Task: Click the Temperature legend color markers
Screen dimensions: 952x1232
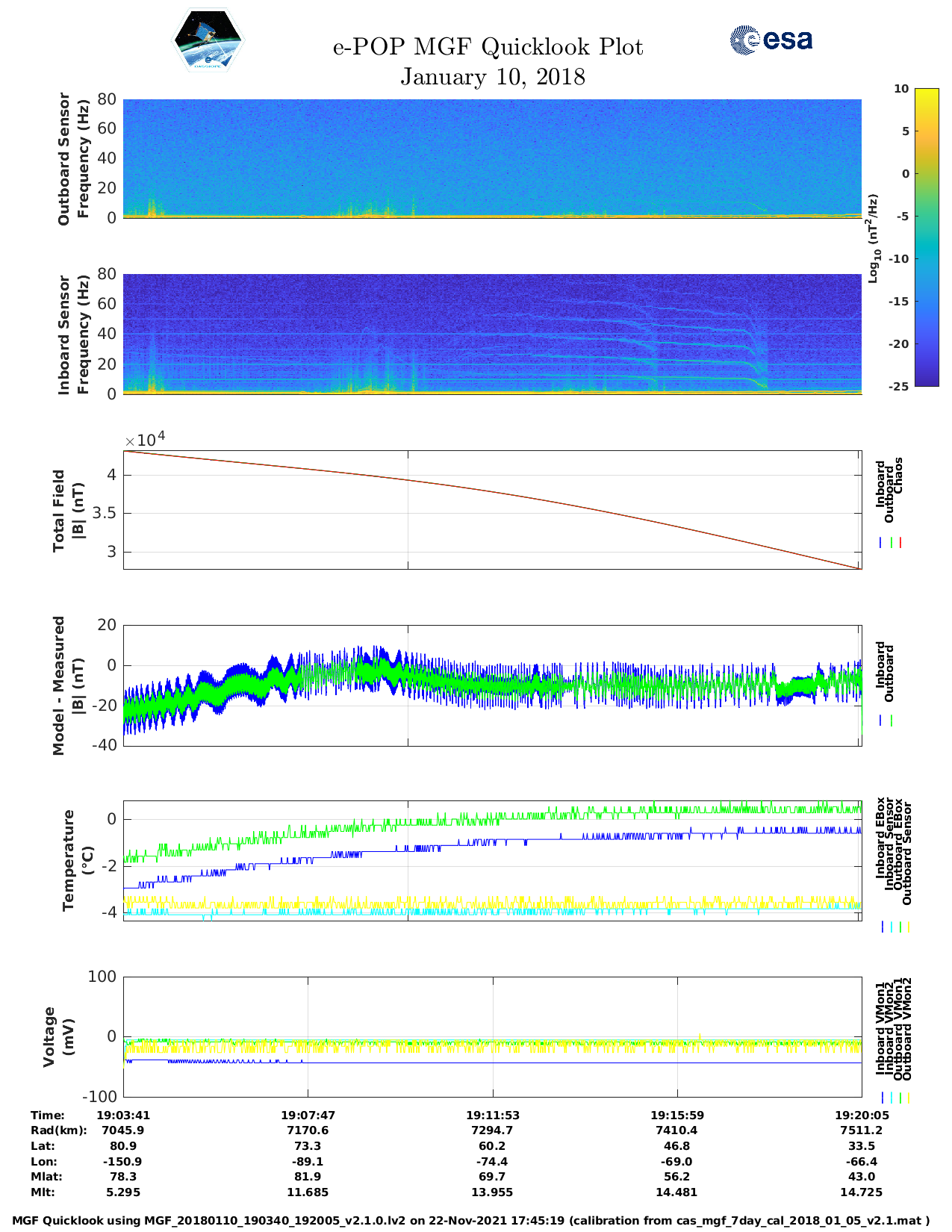Action: point(895,927)
